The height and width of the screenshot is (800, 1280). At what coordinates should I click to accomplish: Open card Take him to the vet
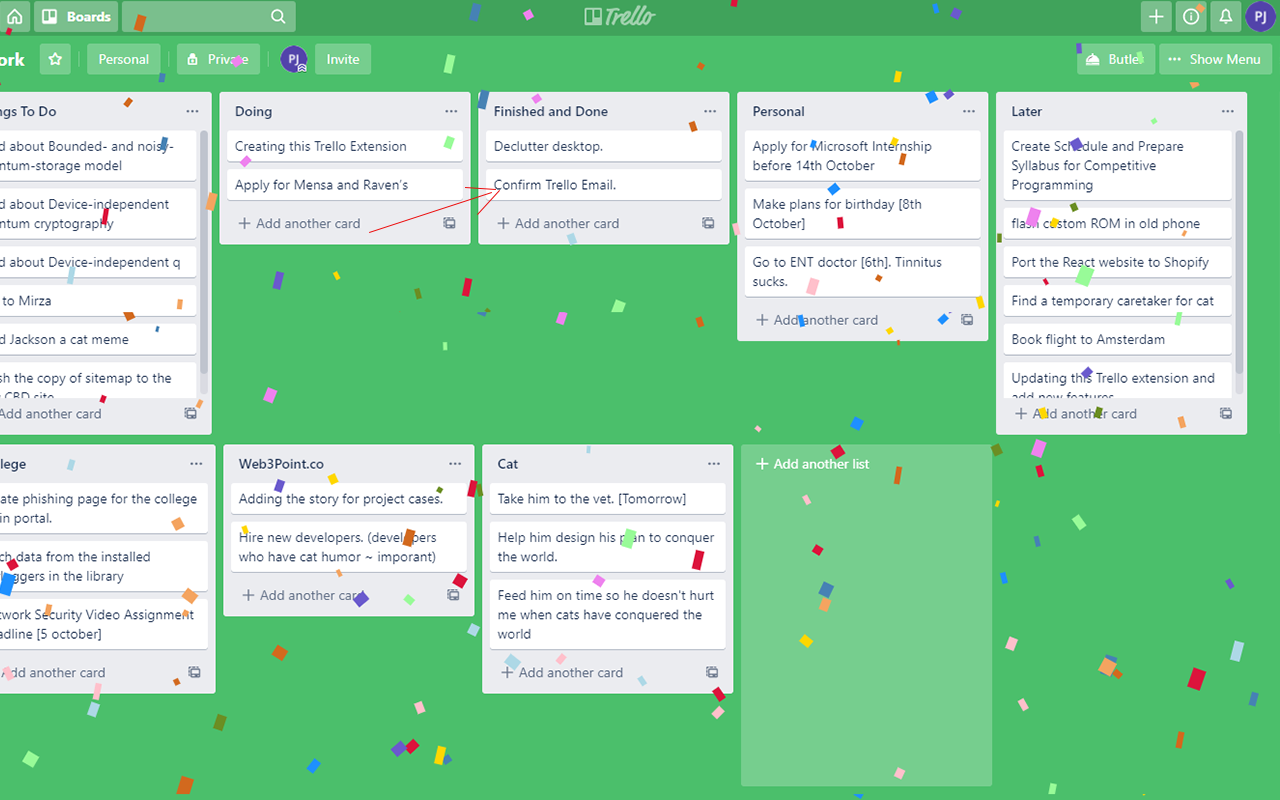tap(608, 498)
